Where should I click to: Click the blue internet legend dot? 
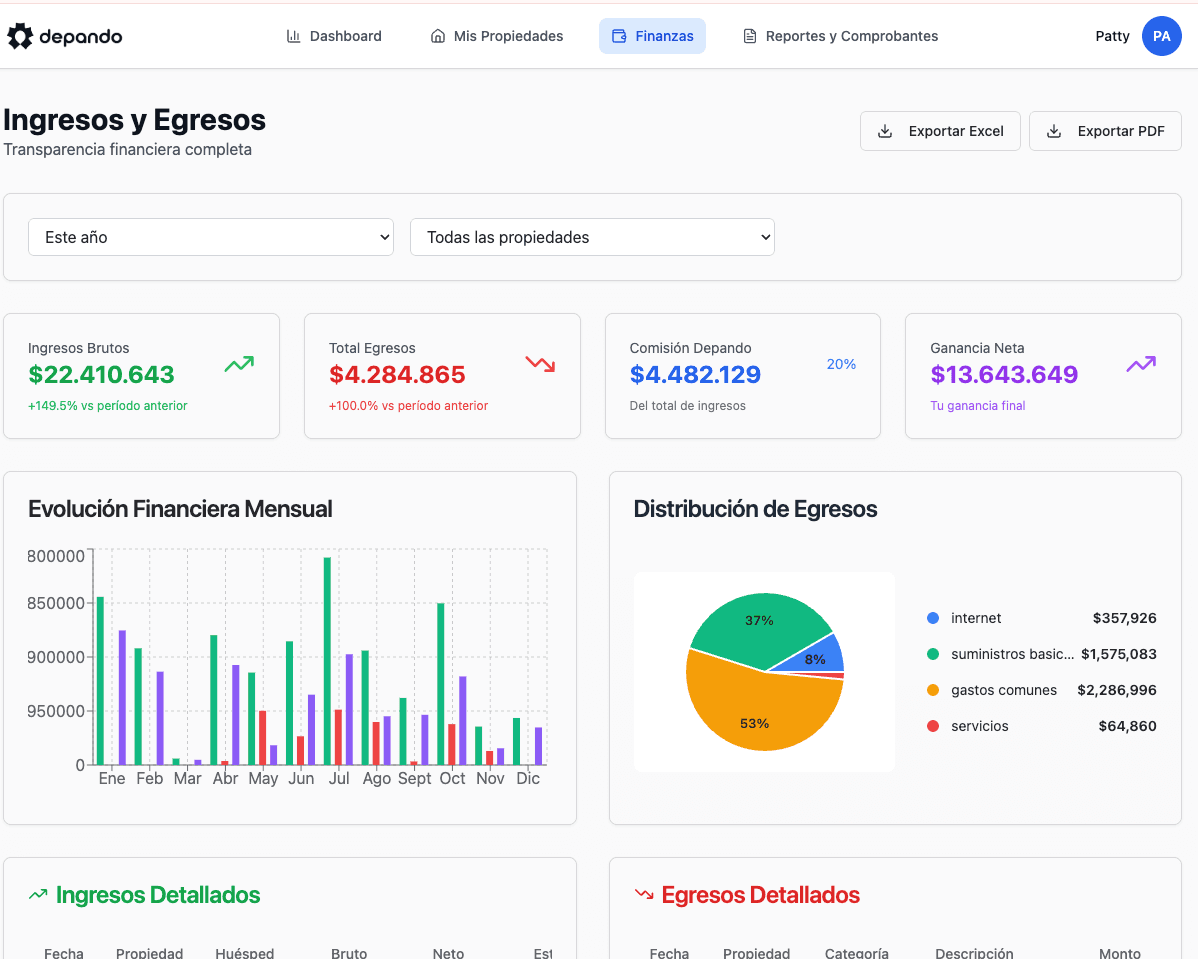[933, 618]
